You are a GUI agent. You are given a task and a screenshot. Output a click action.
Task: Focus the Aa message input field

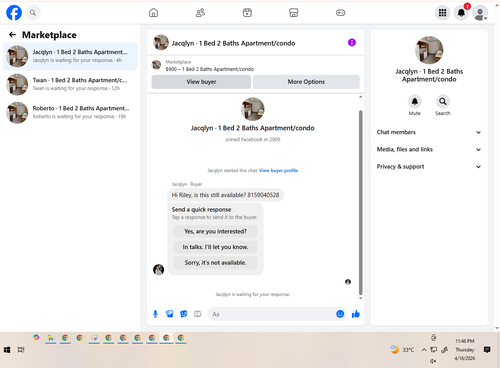tap(272, 314)
